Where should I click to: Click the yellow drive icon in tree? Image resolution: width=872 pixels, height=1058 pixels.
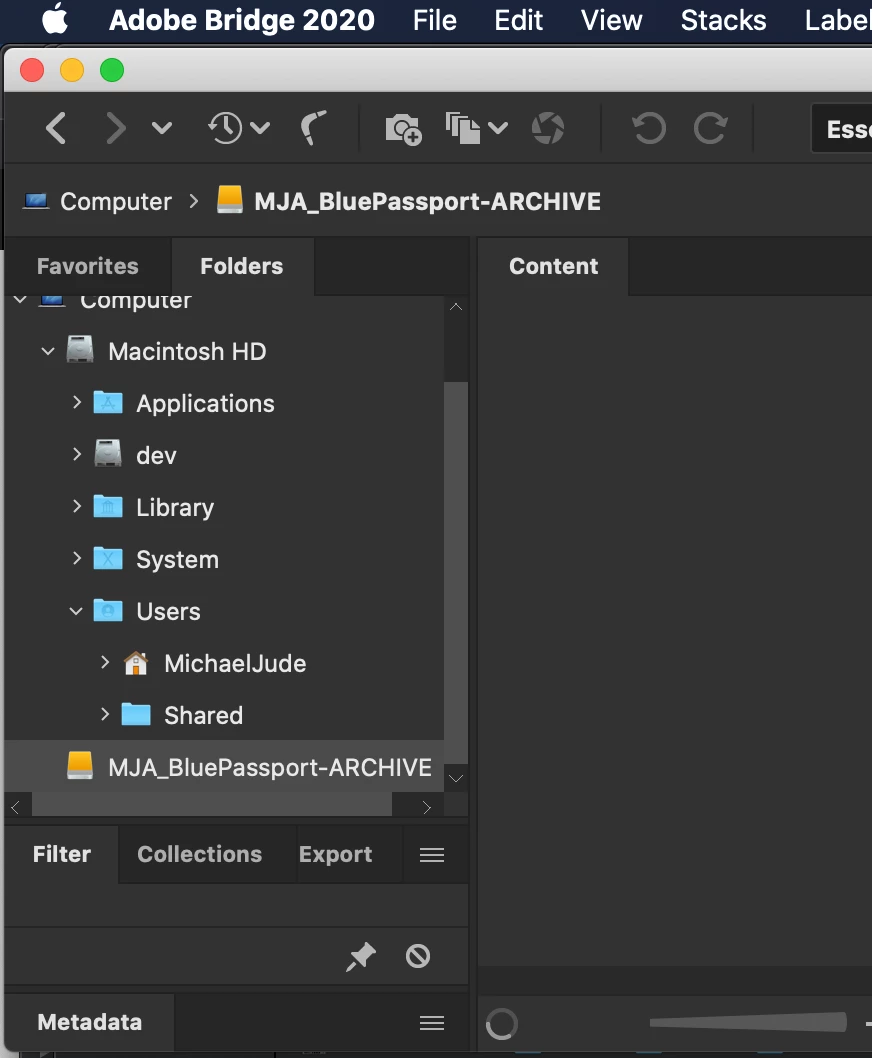[80, 766]
